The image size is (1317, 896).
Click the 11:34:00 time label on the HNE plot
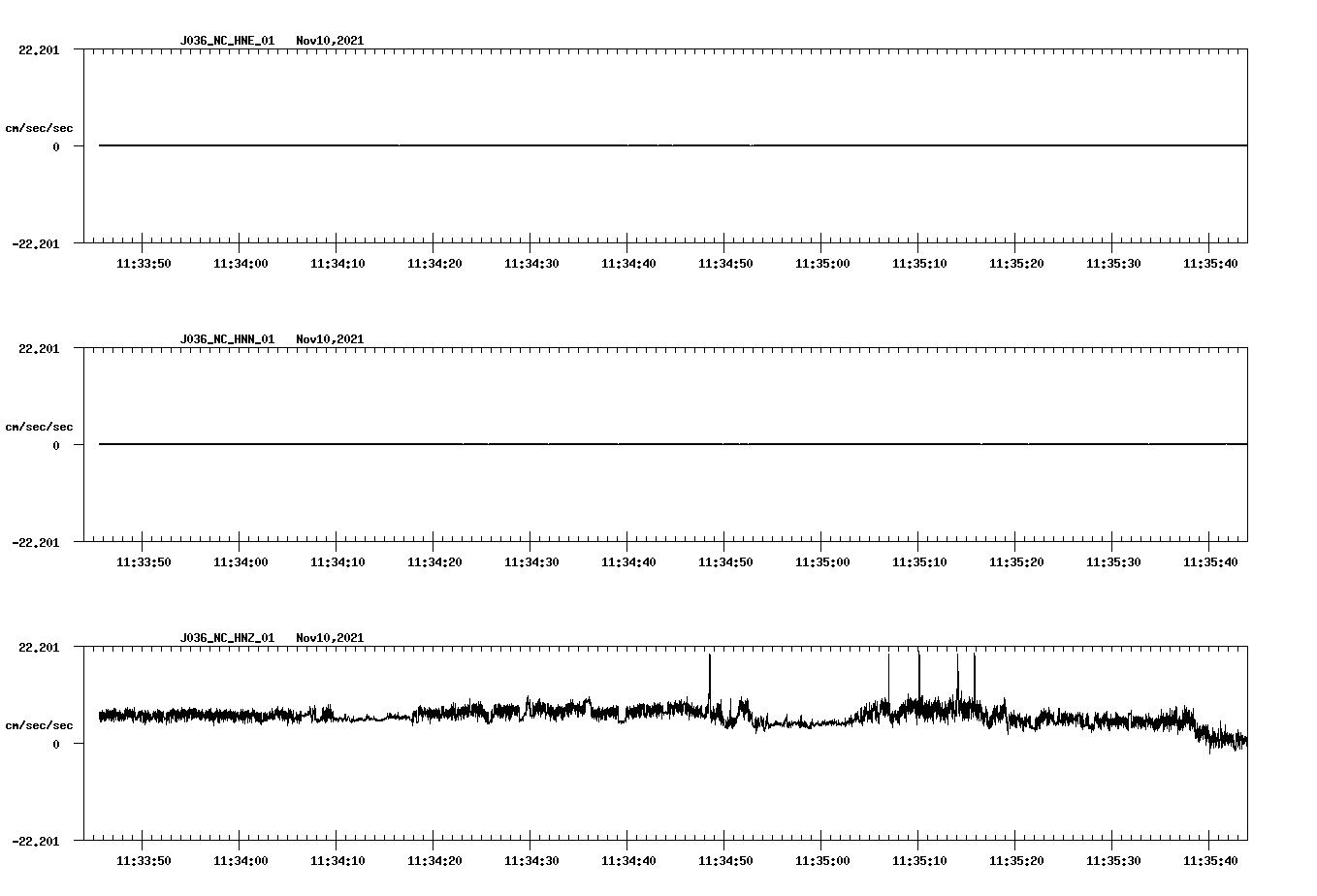click(x=241, y=264)
